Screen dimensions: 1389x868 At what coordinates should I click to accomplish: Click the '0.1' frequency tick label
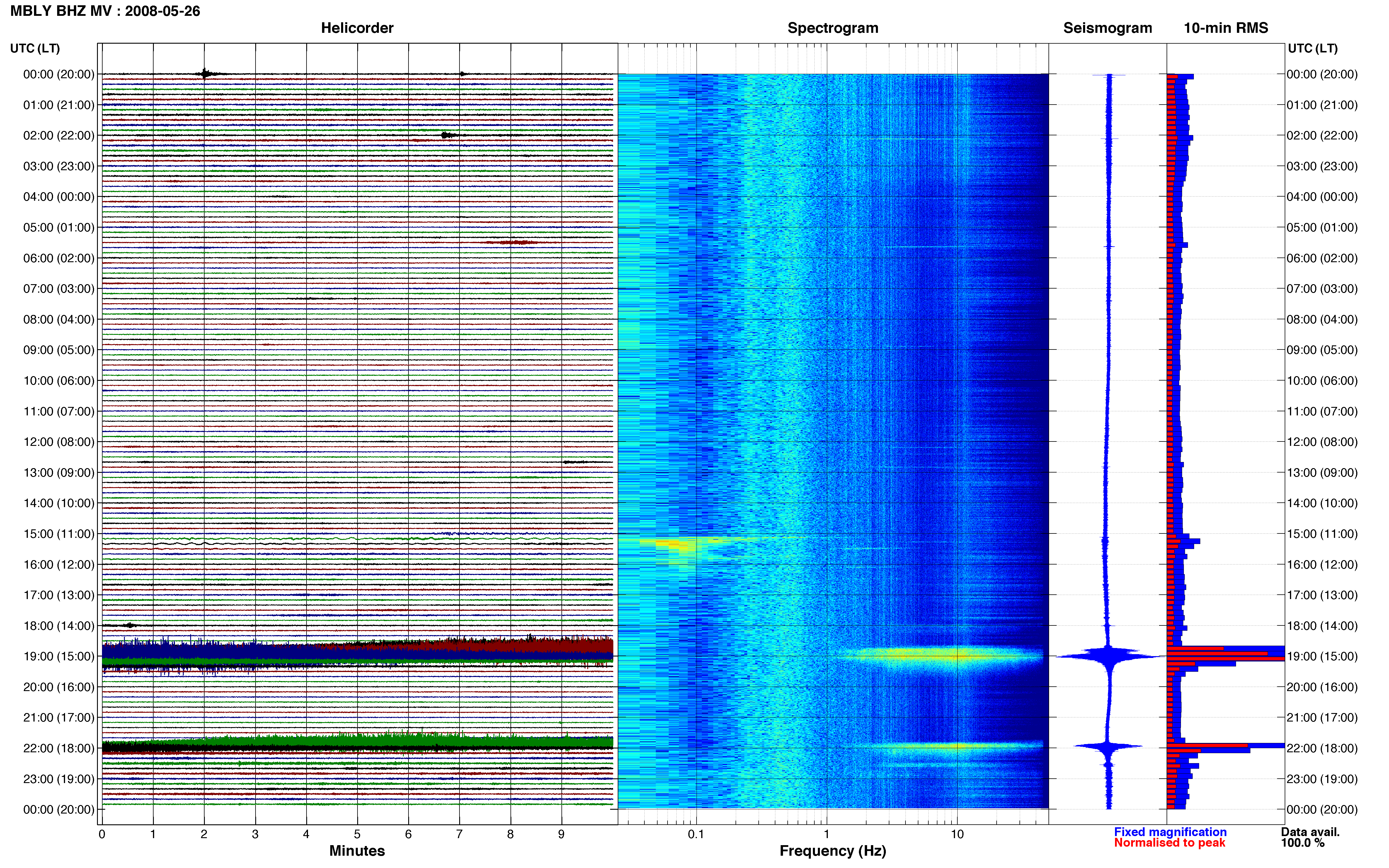pyautogui.click(x=696, y=834)
